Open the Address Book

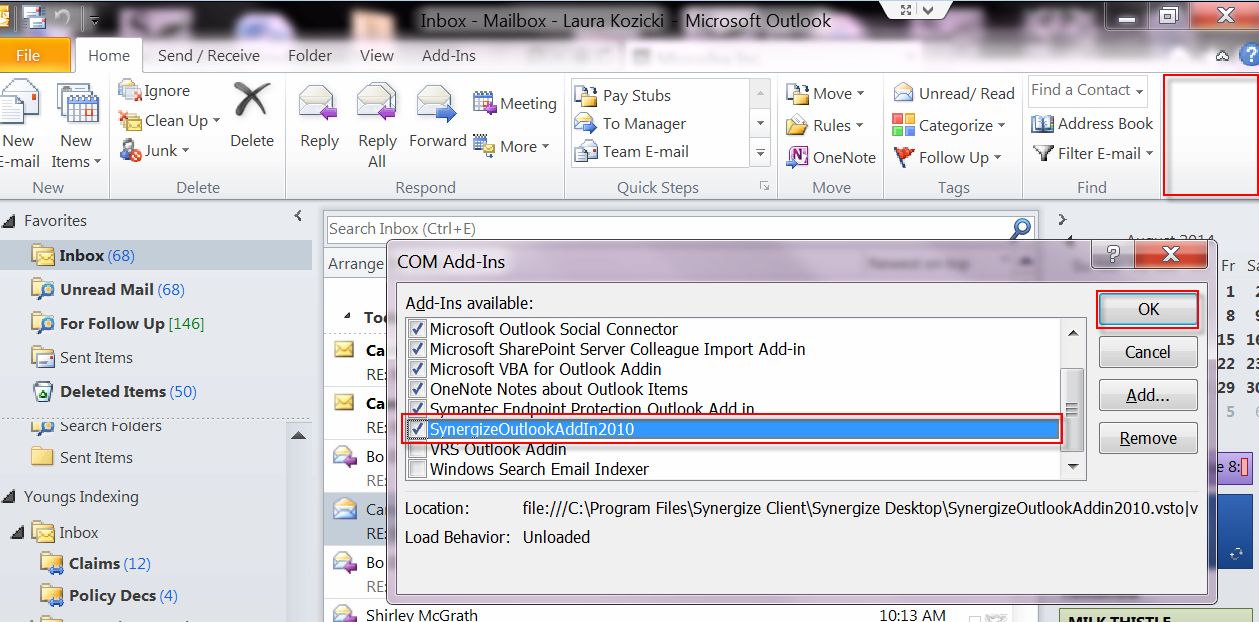tap(1092, 123)
